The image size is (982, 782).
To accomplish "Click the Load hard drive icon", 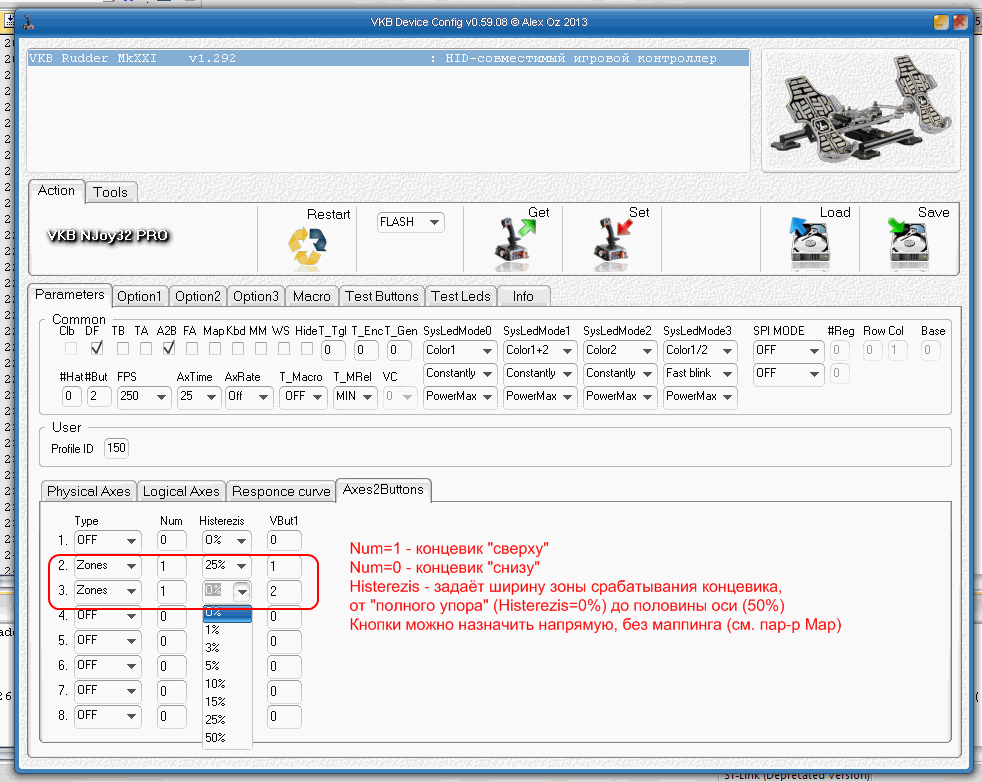I will (x=809, y=239).
